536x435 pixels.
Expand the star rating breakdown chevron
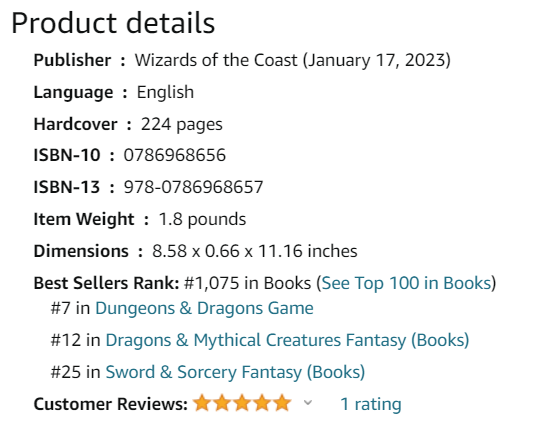point(308,403)
